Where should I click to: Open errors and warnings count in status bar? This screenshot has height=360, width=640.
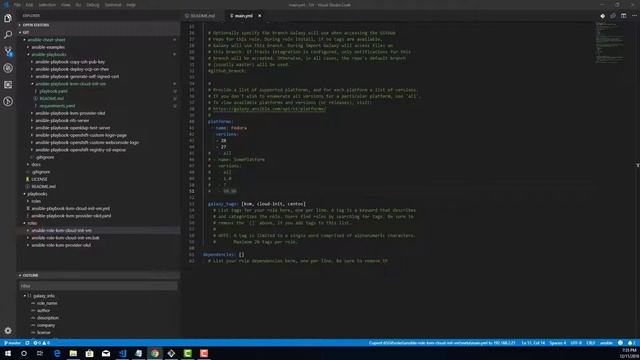(x=42, y=343)
